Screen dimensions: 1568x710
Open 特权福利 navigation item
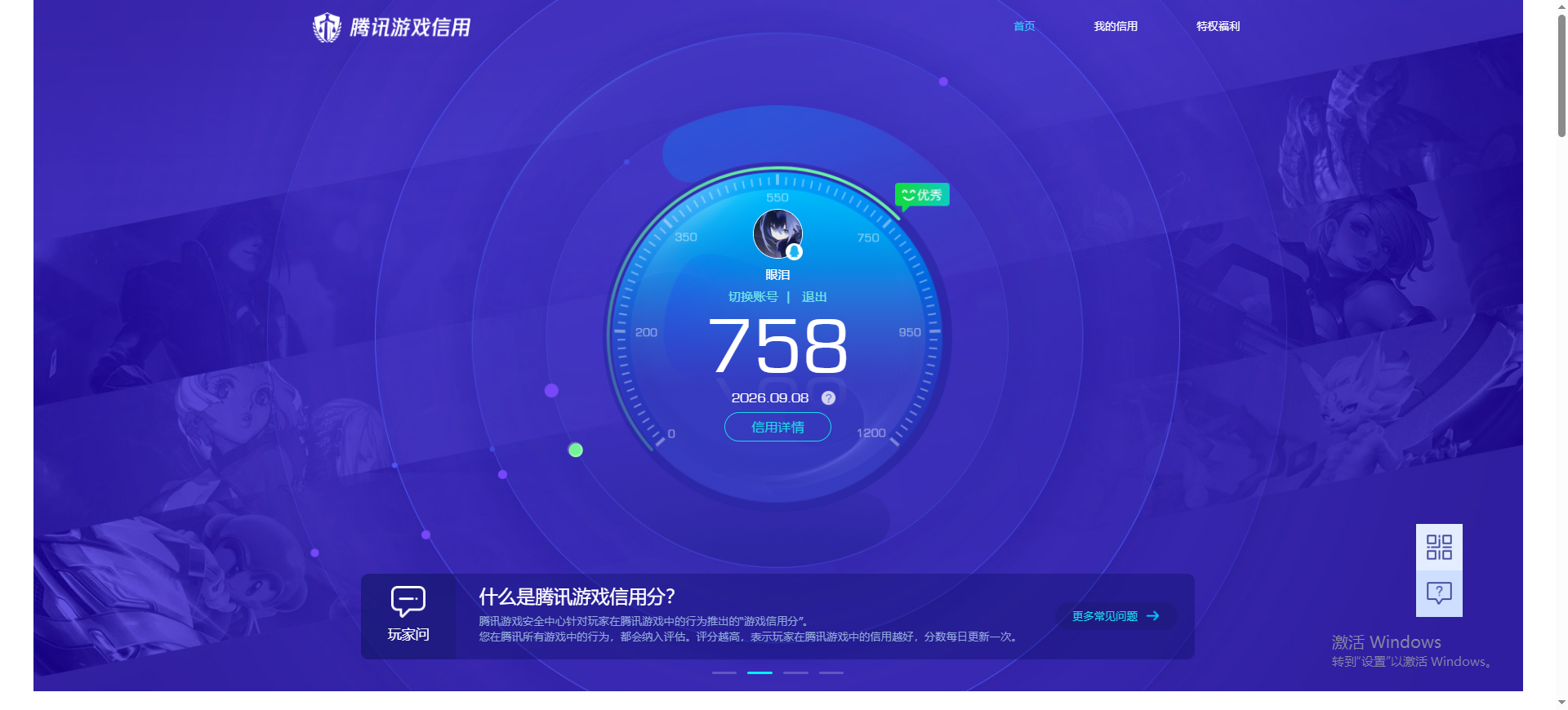coord(1218,26)
